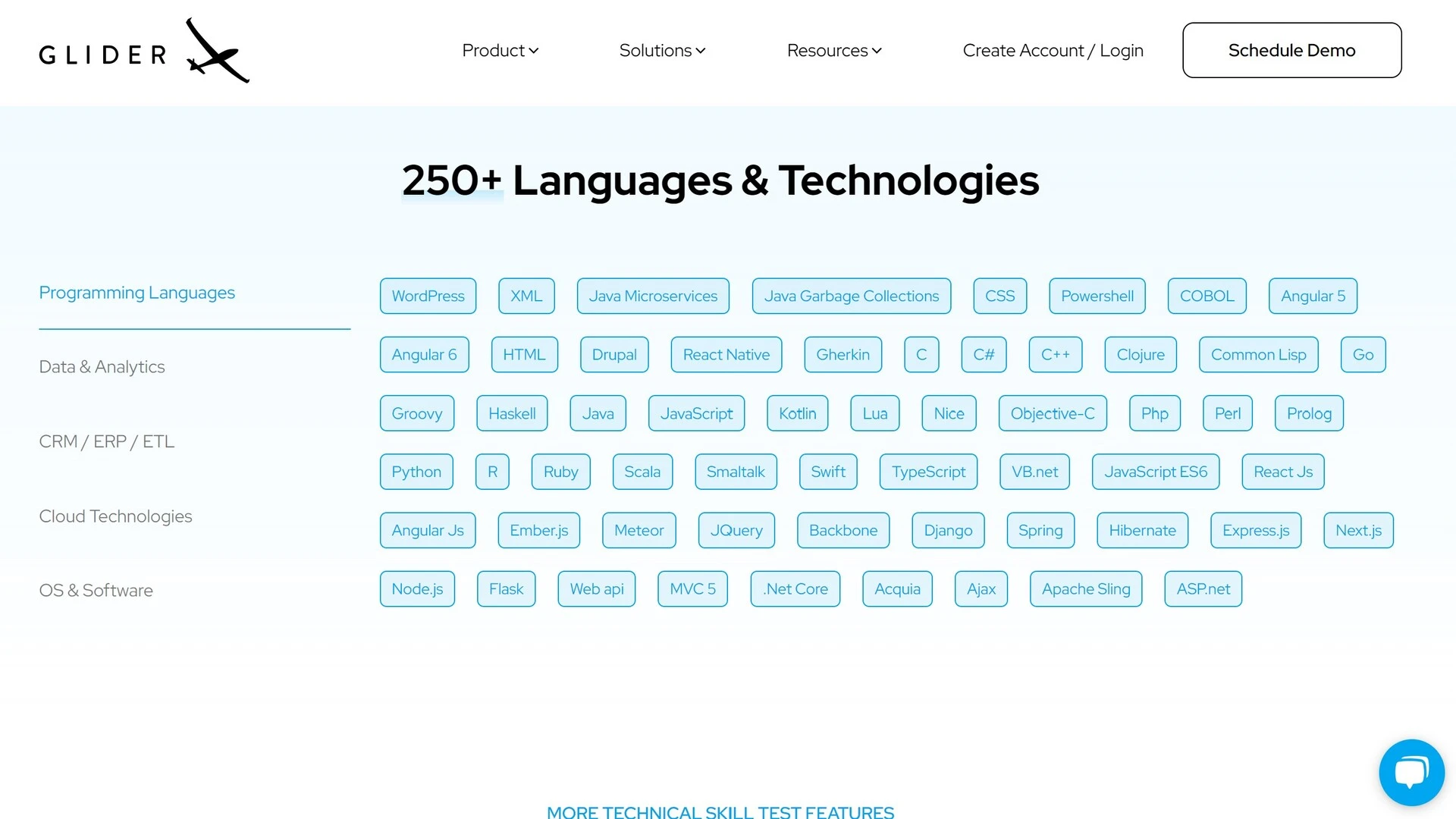This screenshot has width=1456, height=819.
Task: Click the JavaScript tag
Action: pyautogui.click(x=696, y=413)
